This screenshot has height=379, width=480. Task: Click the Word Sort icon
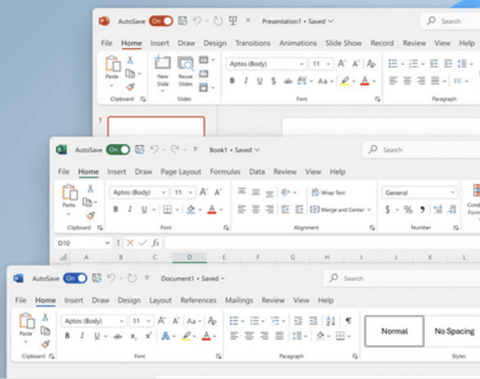(331, 321)
